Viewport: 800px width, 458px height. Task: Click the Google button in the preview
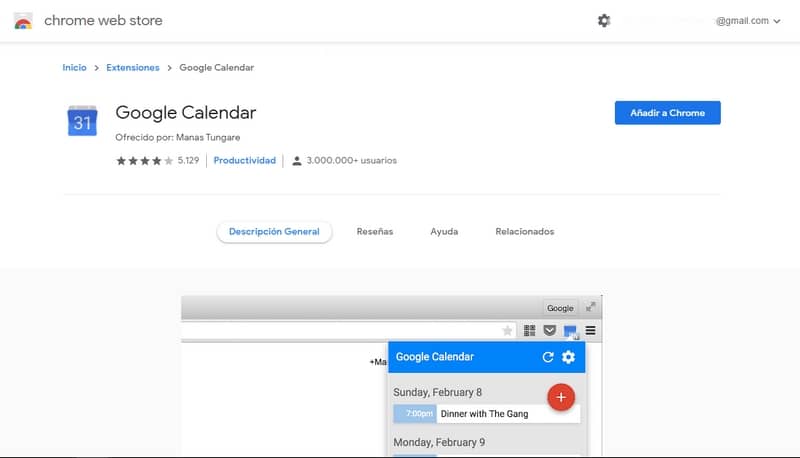(x=560, y=308)
